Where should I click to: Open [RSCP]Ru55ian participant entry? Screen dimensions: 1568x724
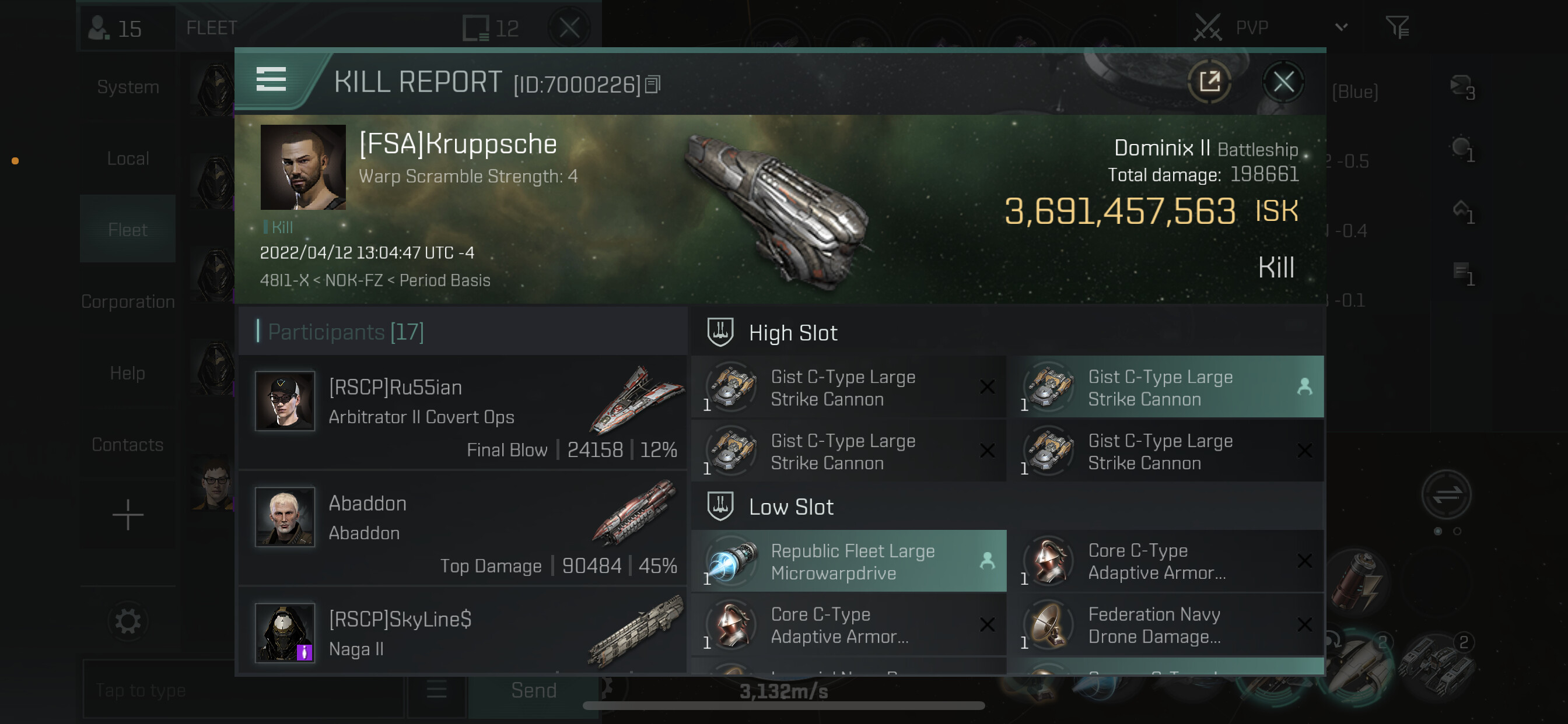[463, 413]
